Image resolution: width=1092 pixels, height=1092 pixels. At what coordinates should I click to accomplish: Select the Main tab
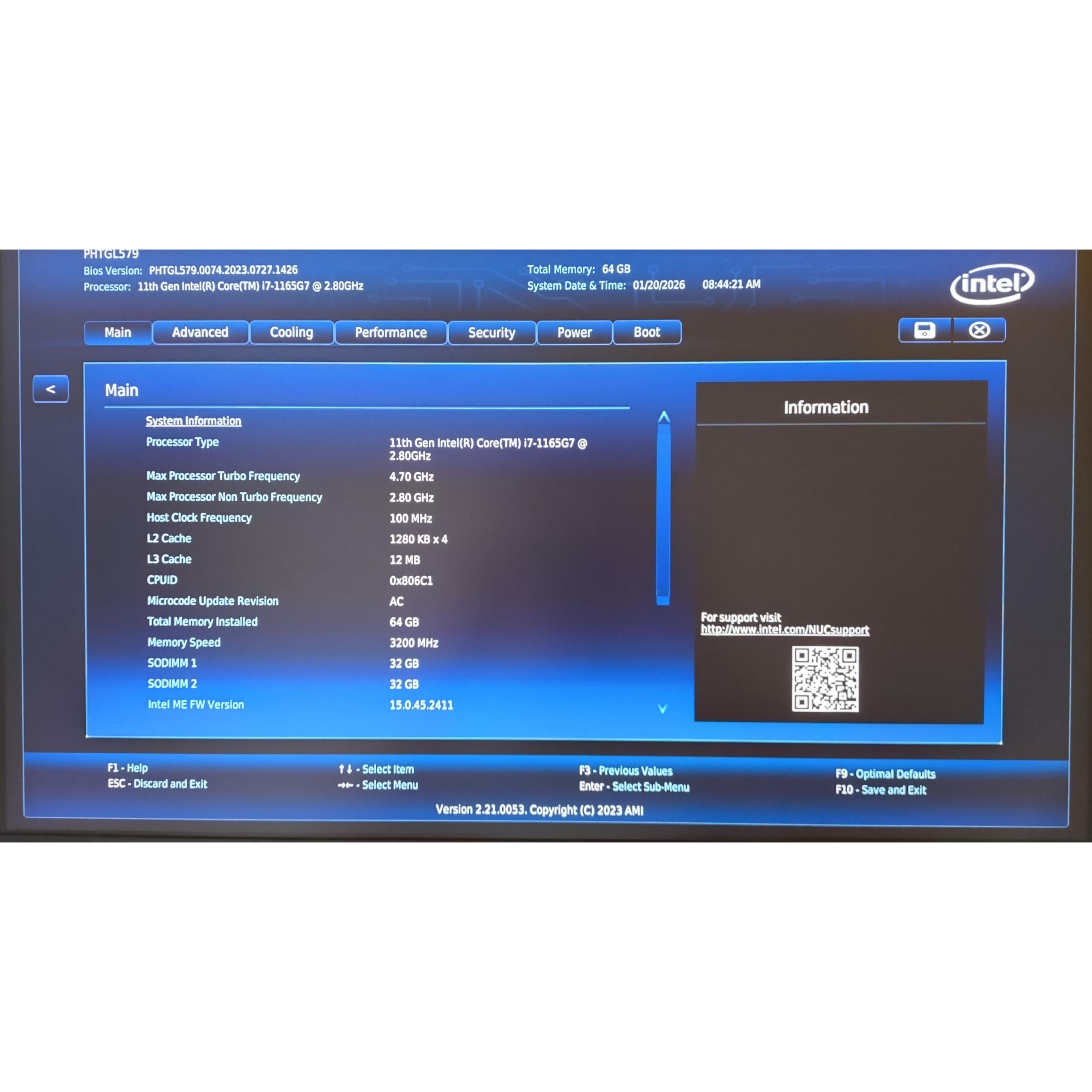[118, 332]
